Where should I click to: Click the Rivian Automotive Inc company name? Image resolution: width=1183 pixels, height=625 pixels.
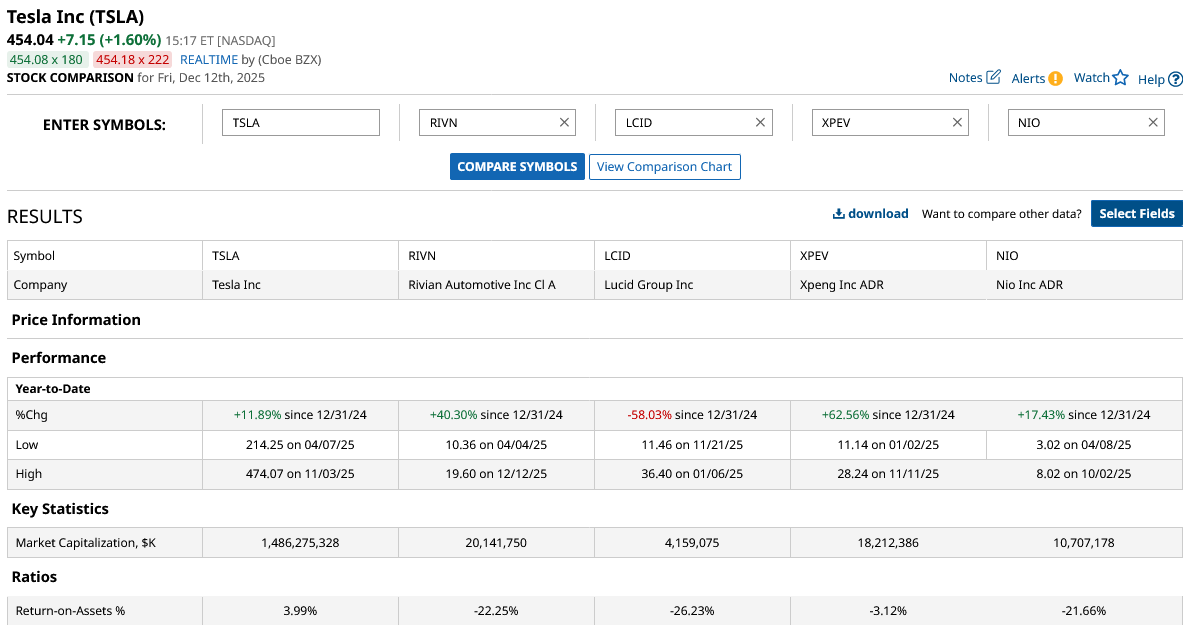[x=482, y=285]
